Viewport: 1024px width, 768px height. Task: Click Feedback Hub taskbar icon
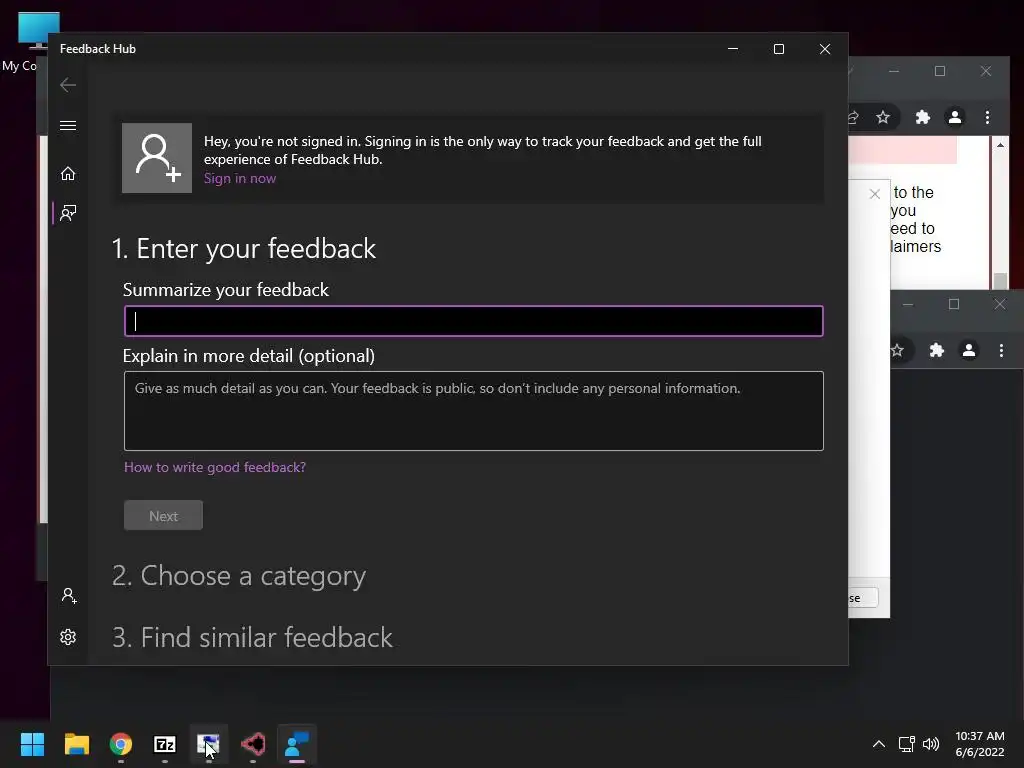click(297, 744)
